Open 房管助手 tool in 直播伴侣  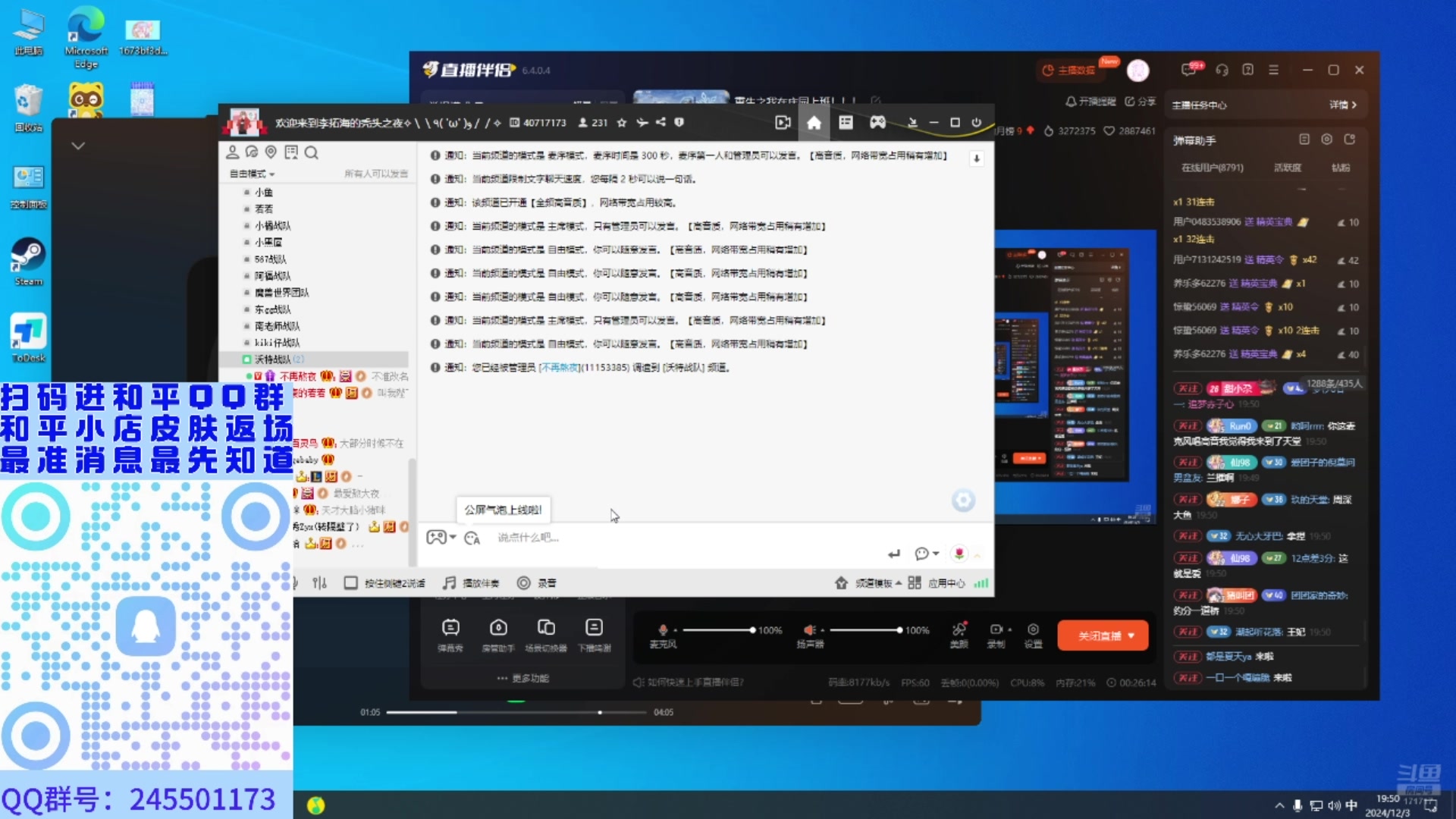coord(498,635)
